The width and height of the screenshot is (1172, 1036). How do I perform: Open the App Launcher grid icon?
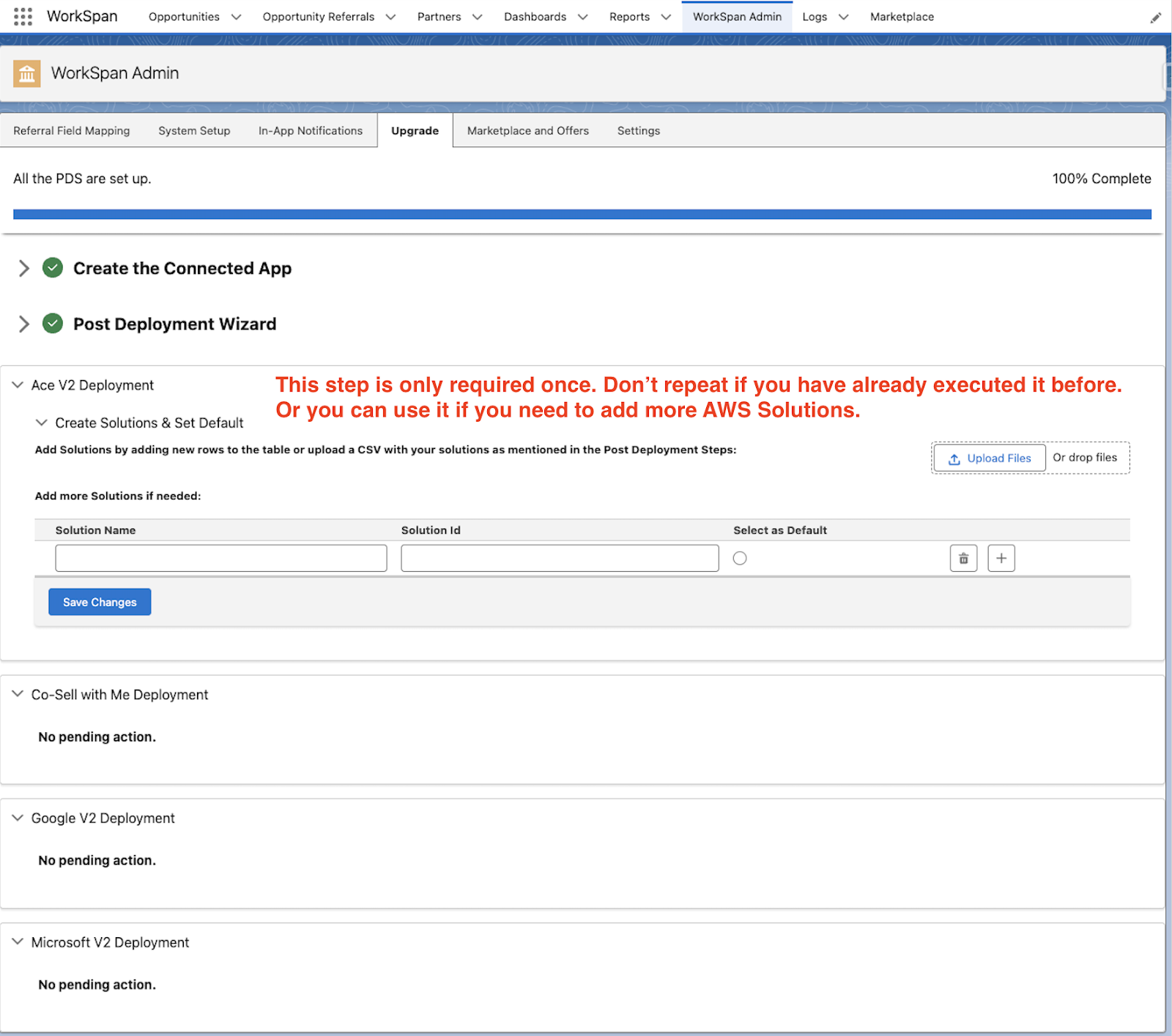[x=23, y=16]
